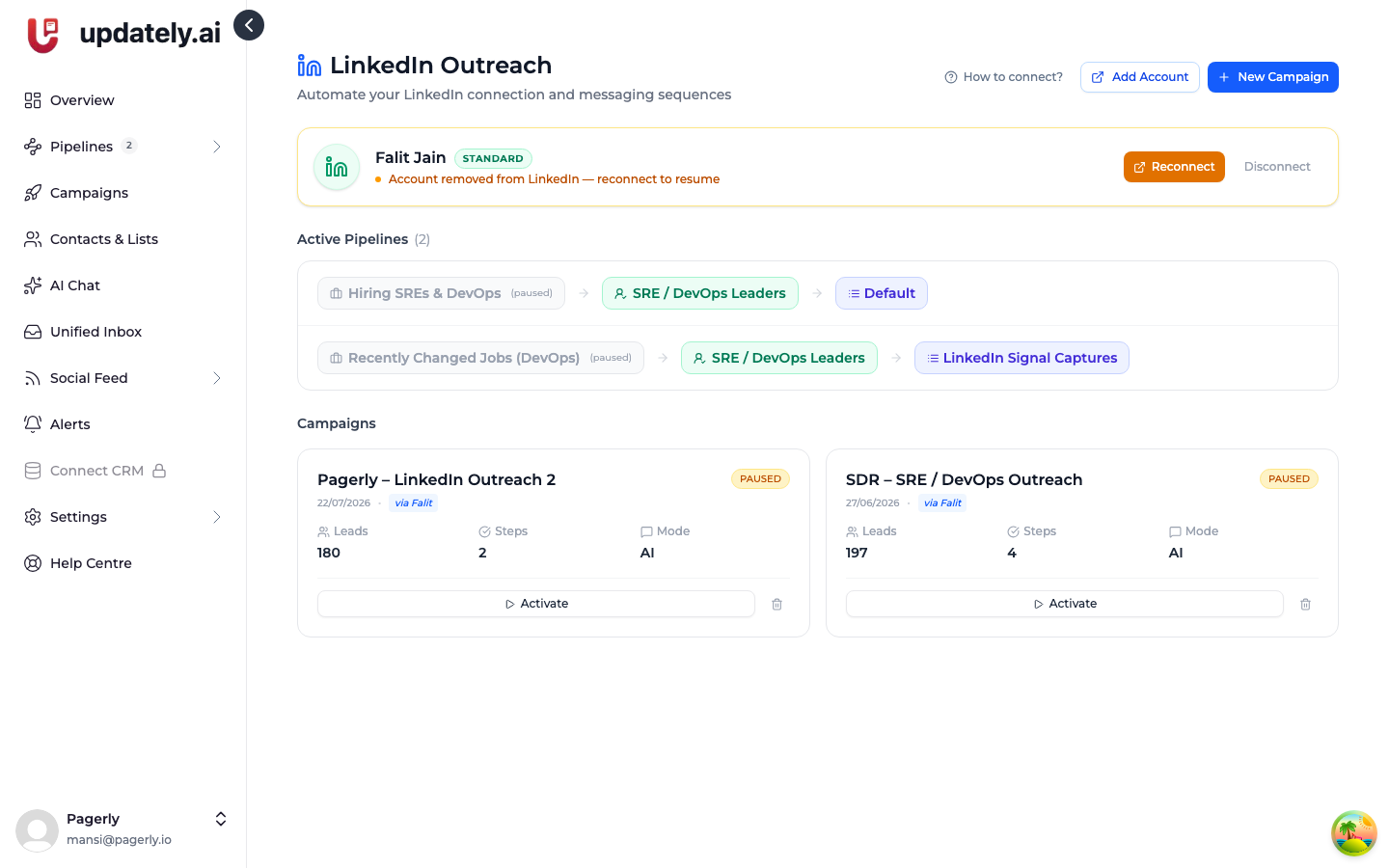1389x868 pixels.
Task: Click the mansi@pagerly.io email text
Action: click(x=119, y=840)
